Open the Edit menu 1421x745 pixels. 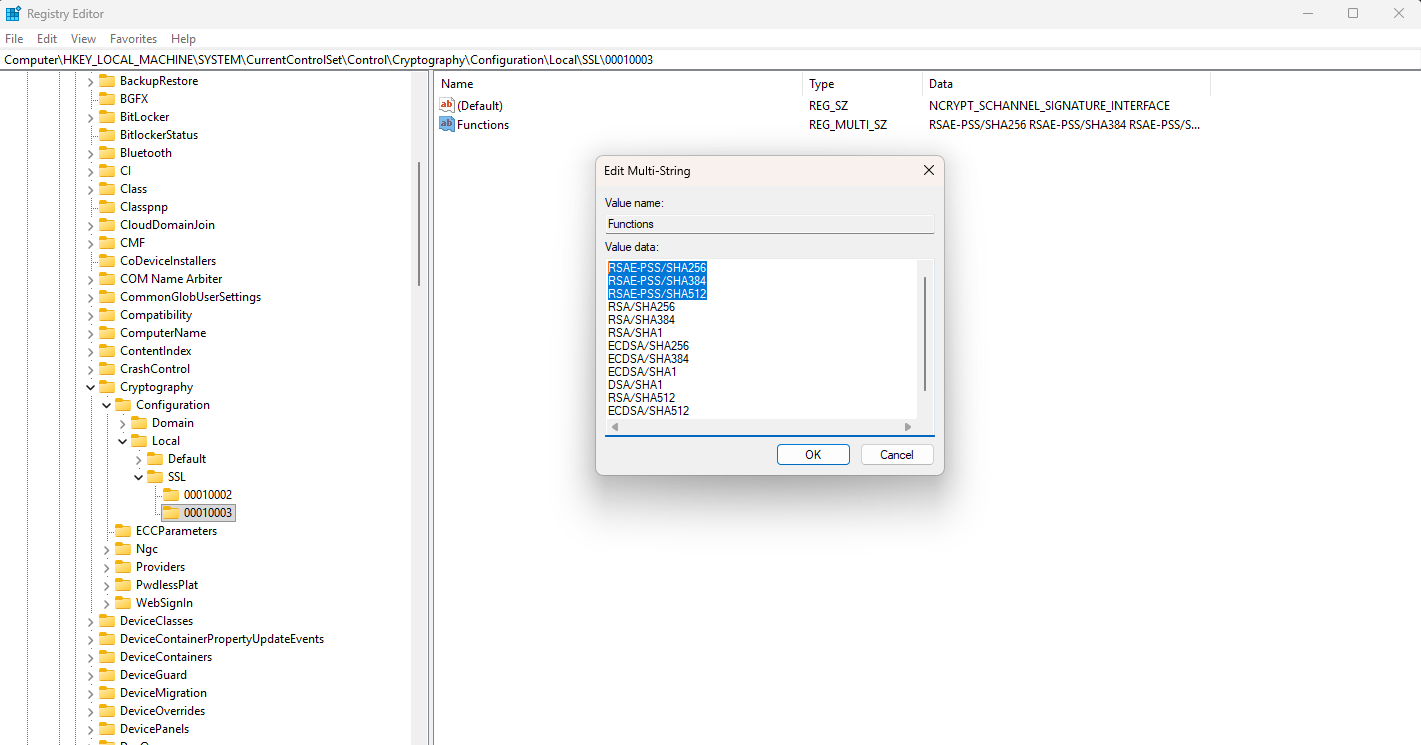coord(47,39)
